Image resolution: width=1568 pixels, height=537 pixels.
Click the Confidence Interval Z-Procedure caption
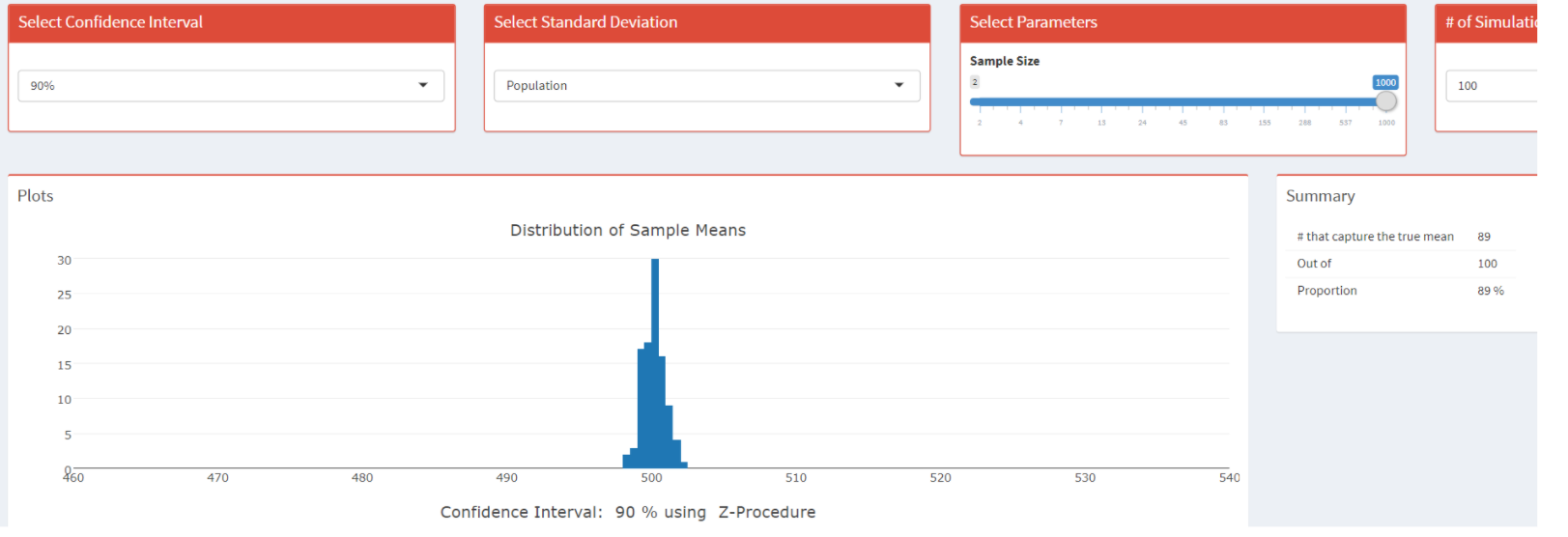[628, 512]
